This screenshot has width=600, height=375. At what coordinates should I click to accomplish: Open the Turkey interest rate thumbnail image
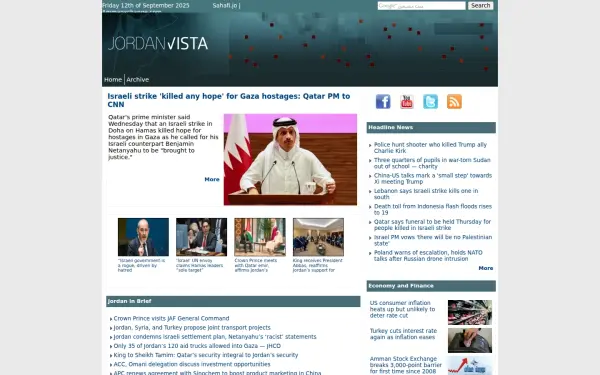(x=470, y=340)
